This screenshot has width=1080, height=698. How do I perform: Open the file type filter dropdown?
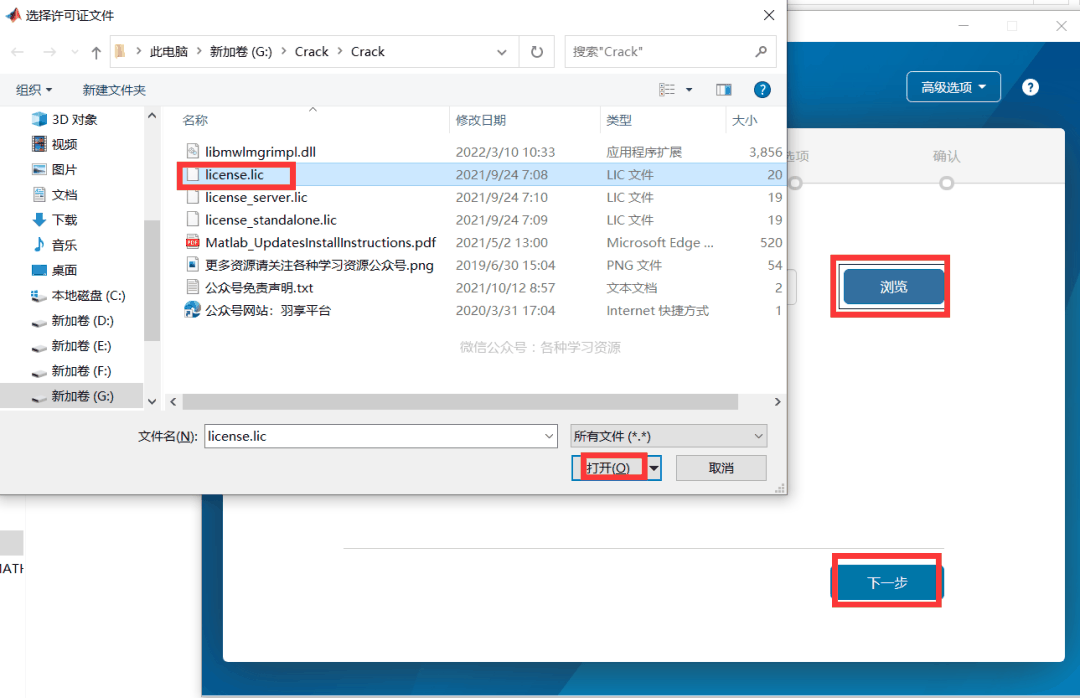(667, 436)
